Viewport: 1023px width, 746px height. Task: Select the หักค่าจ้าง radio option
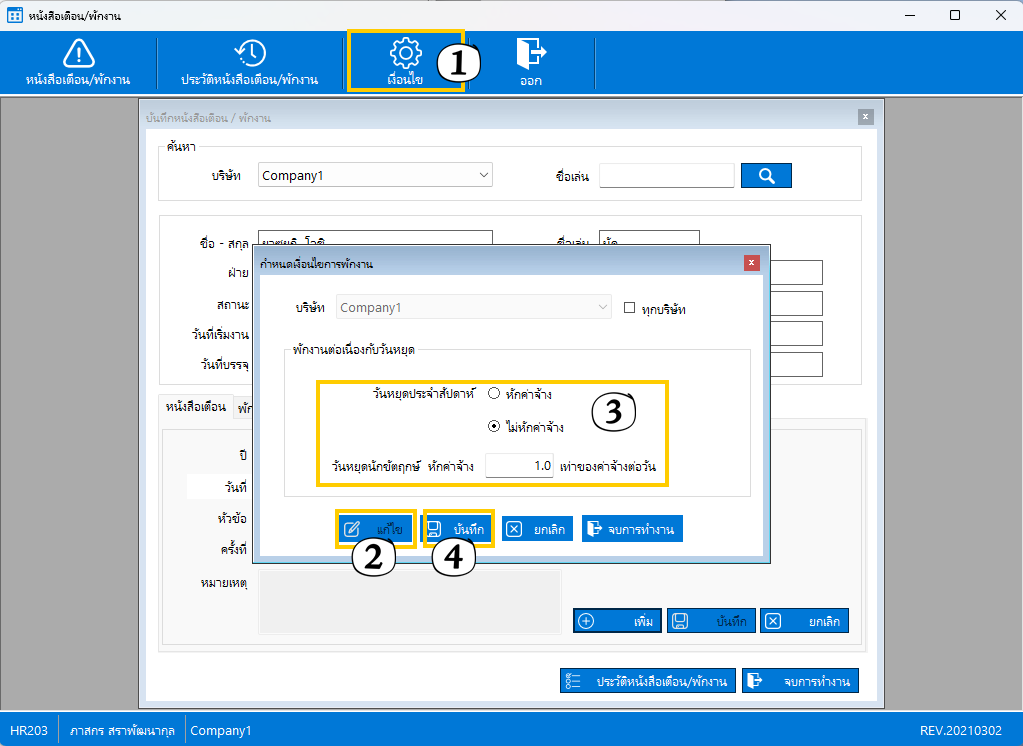tap(494, 394)
